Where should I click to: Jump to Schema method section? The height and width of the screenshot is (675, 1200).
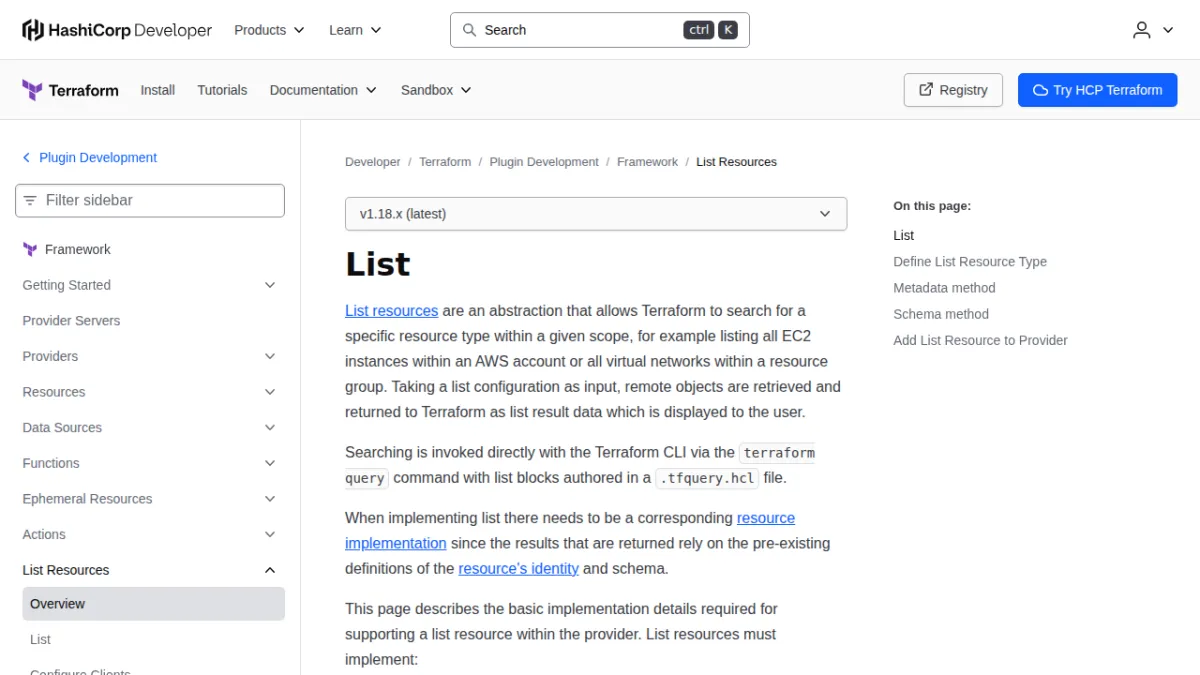(x=941, y=314)
